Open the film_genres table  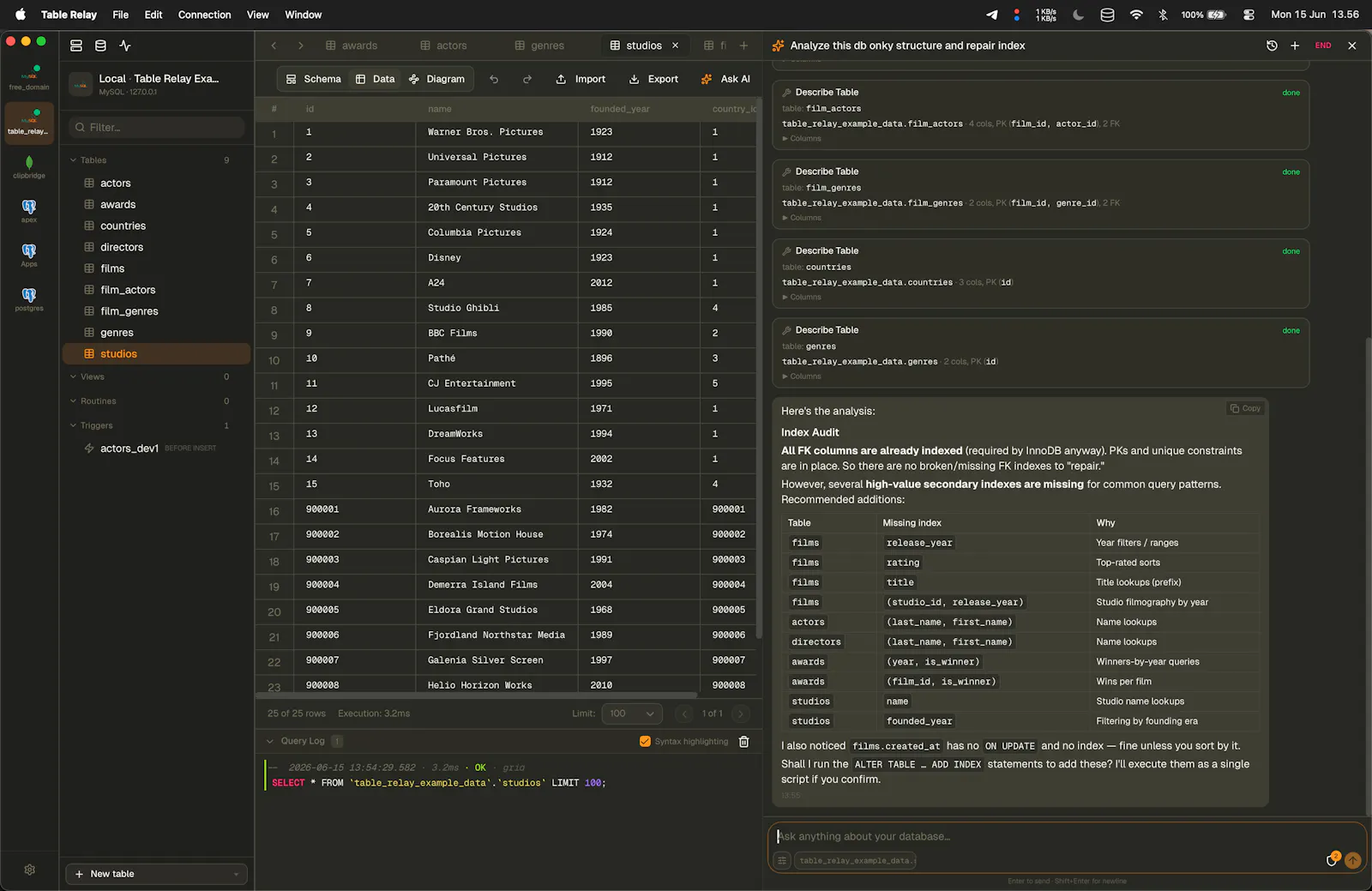156,311
